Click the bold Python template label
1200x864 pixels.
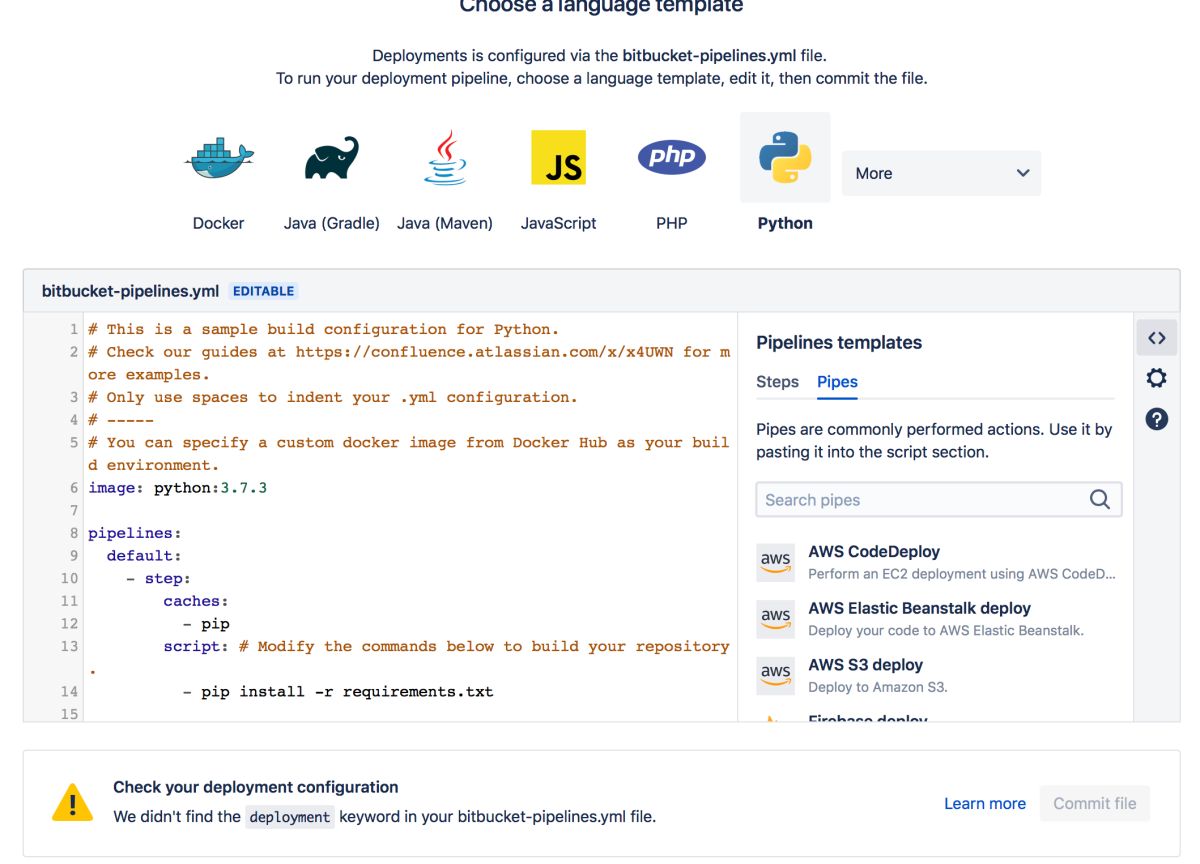785,223
